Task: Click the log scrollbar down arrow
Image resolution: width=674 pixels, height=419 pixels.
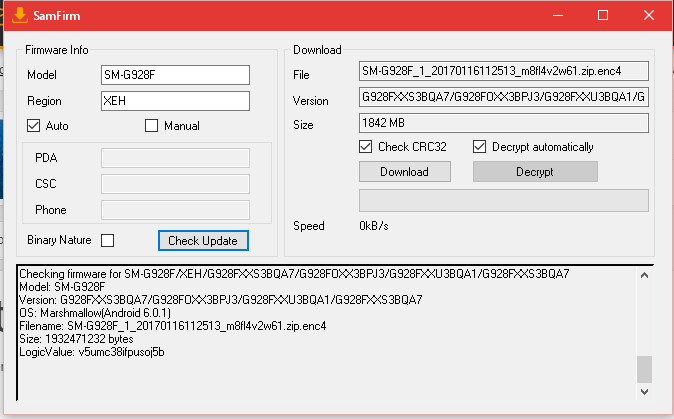Action: point(644,391)
